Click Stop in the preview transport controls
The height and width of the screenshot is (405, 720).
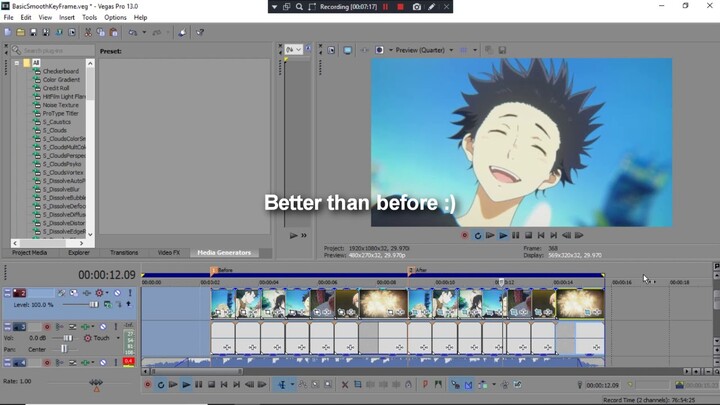point(528,235)
